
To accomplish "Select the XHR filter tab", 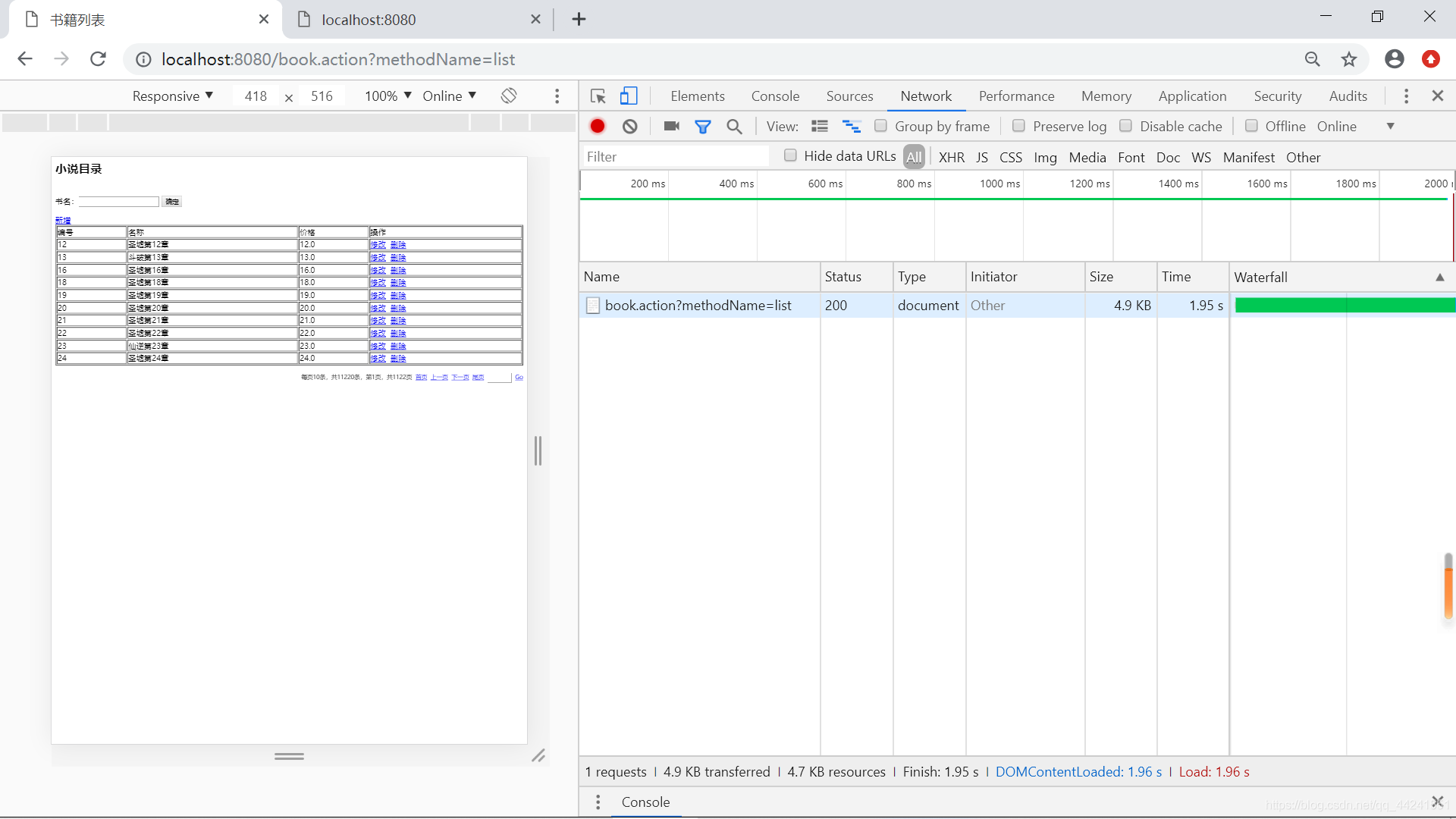I will 950,157.
